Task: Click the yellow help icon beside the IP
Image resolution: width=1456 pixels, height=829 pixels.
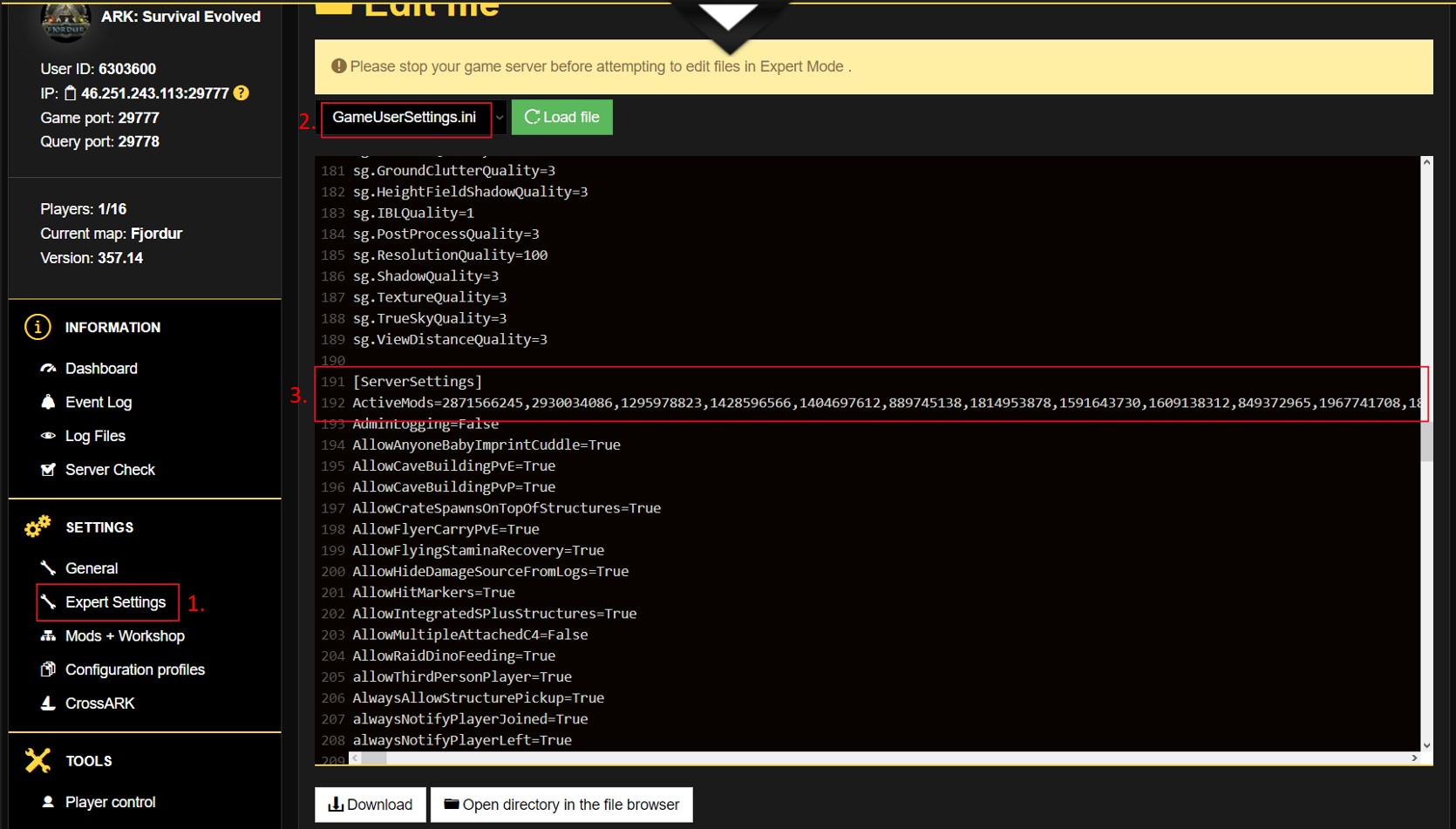Action: tap(242, 92)
